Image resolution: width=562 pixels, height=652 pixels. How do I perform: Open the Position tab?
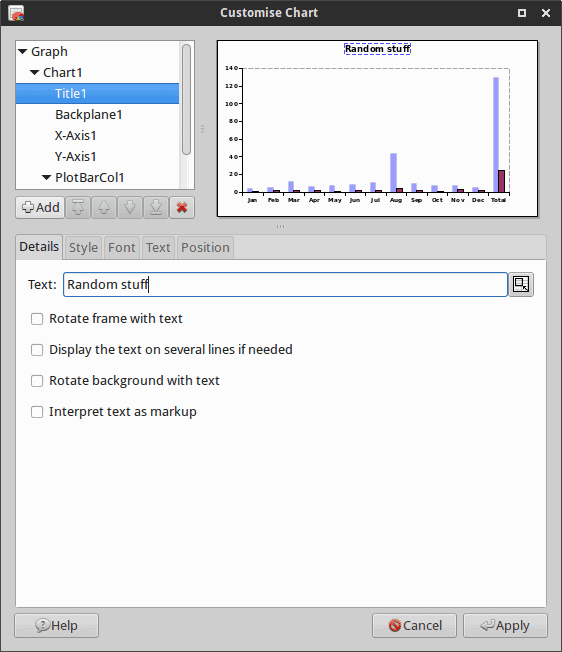[205, 248]
